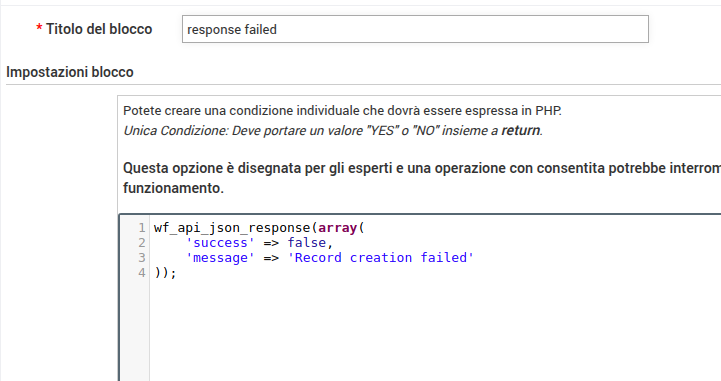Click the false value in the code

pyautogui.click(x=307, y=243)
